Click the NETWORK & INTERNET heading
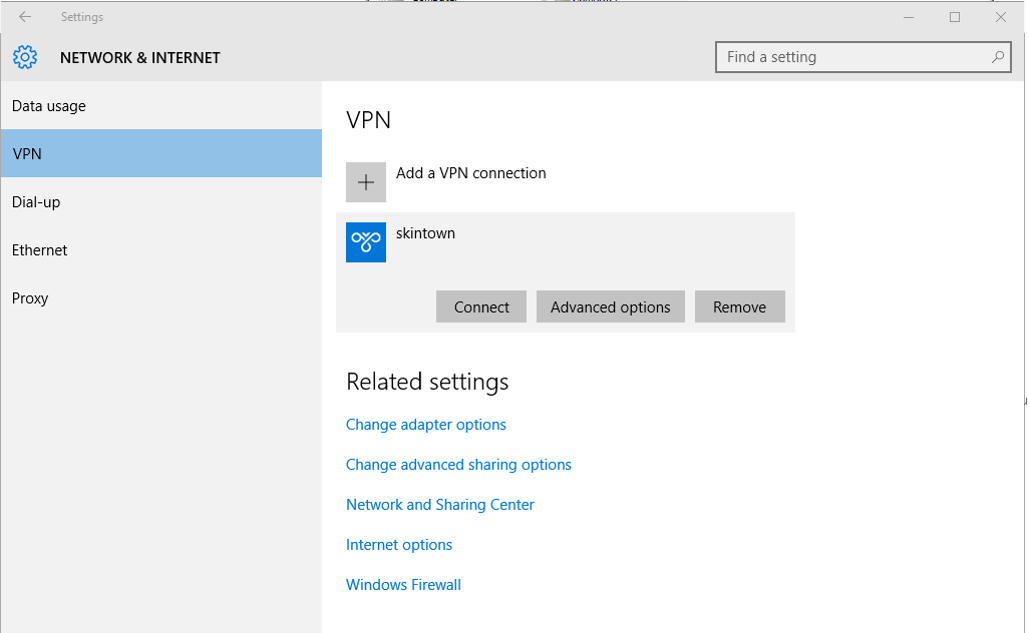Image resolution: width=1029 pixels, height=633 pixels. coord(140,58)
